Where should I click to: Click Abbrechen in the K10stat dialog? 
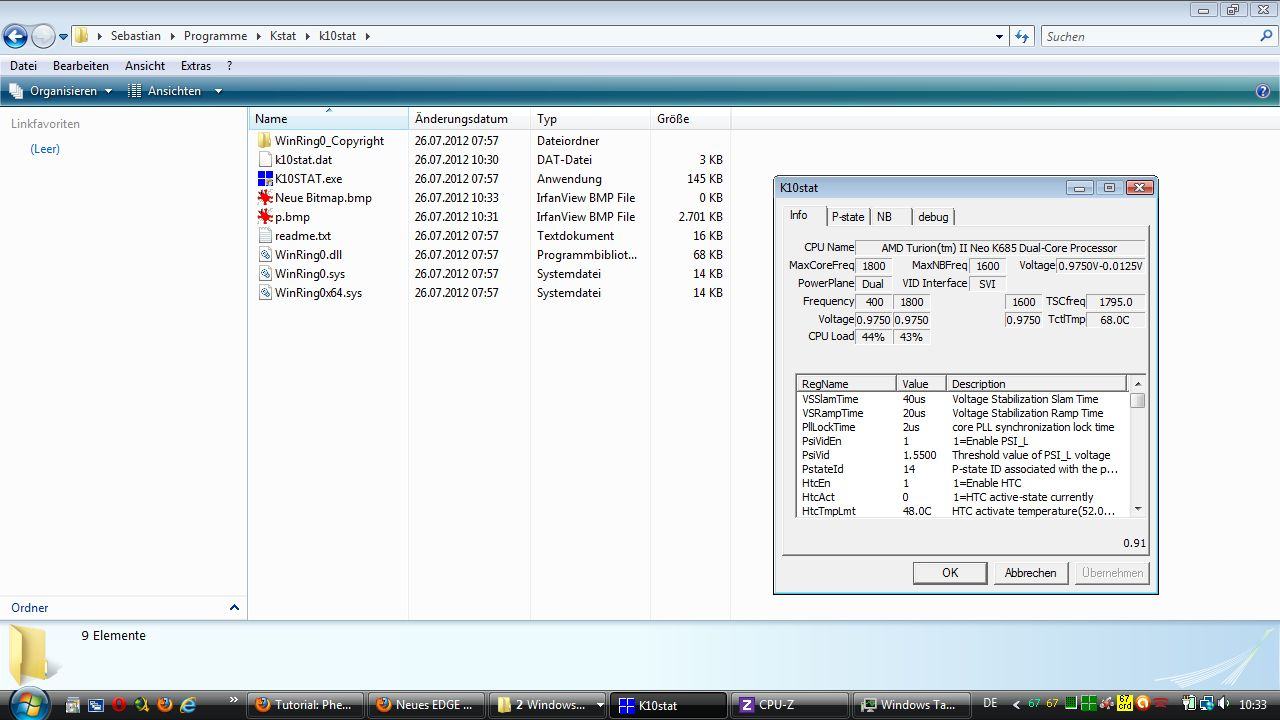1030,573
